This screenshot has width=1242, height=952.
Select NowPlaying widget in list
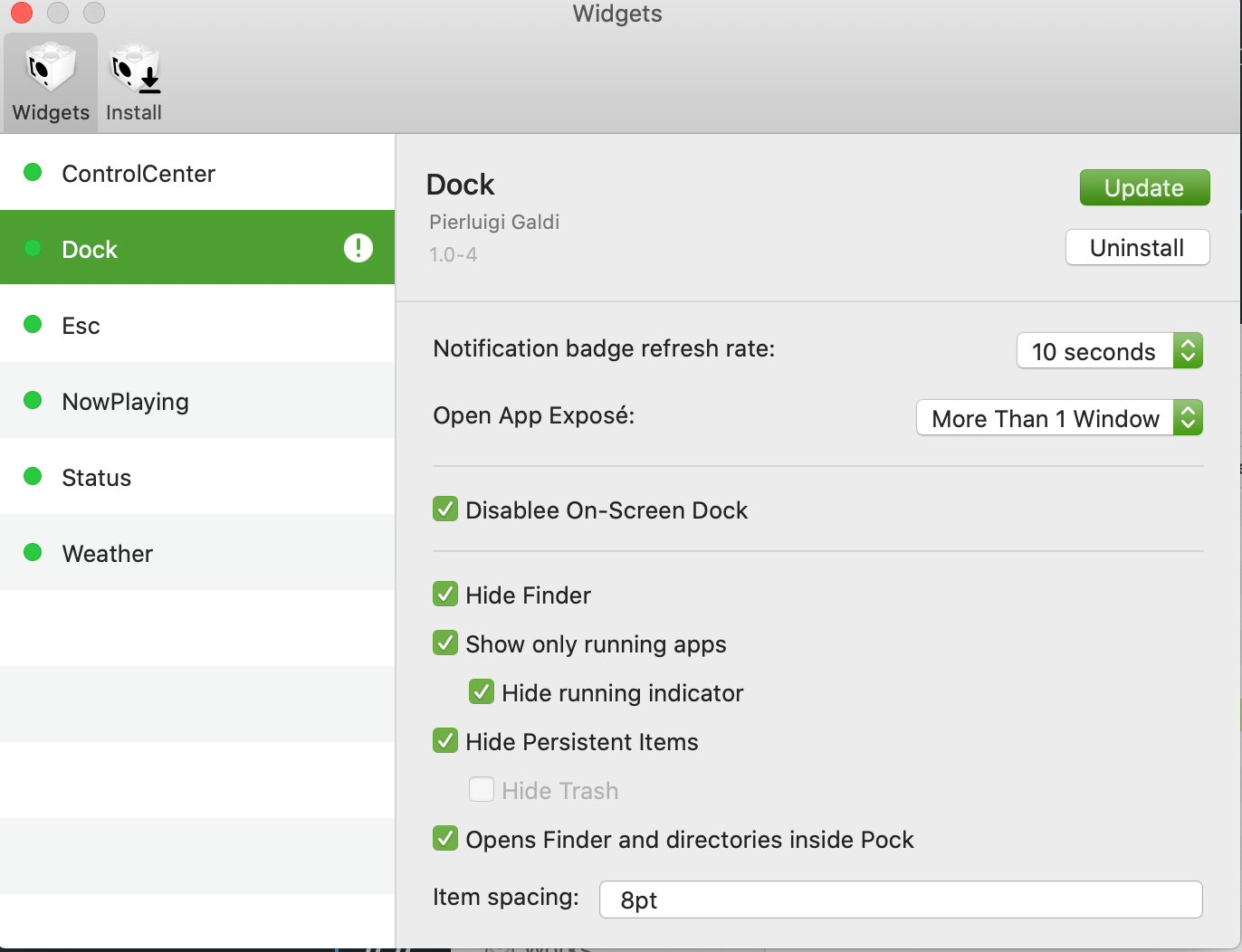click(x=197, y=401)
